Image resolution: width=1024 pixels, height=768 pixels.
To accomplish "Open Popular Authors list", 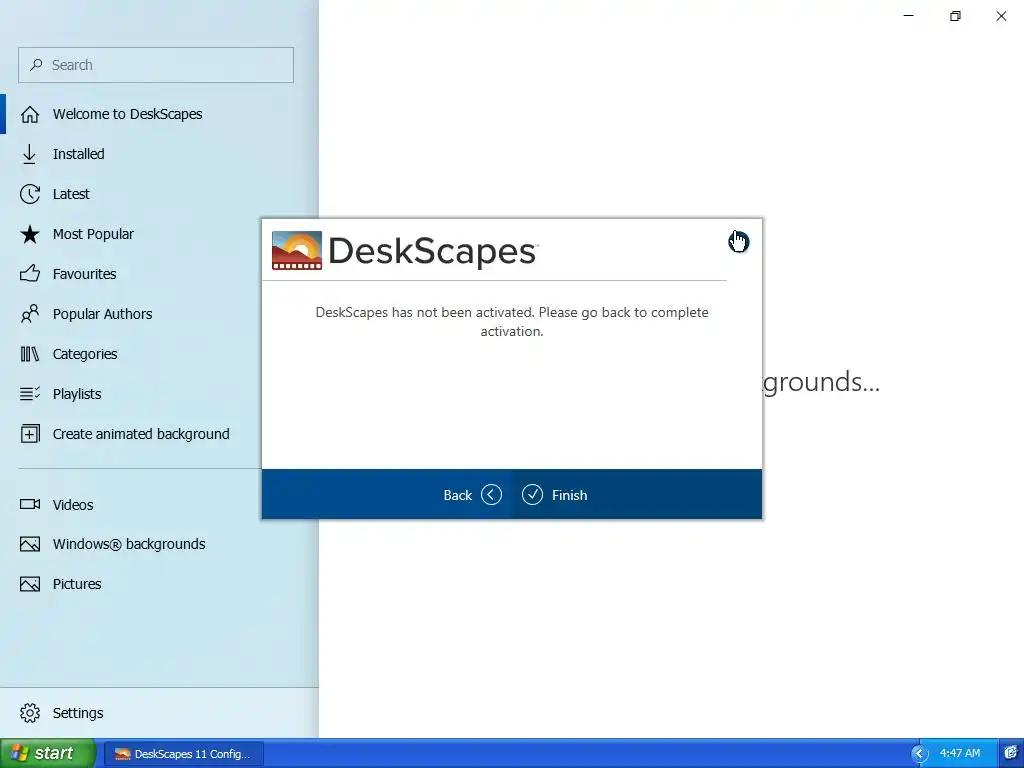I will click(103, 314).
